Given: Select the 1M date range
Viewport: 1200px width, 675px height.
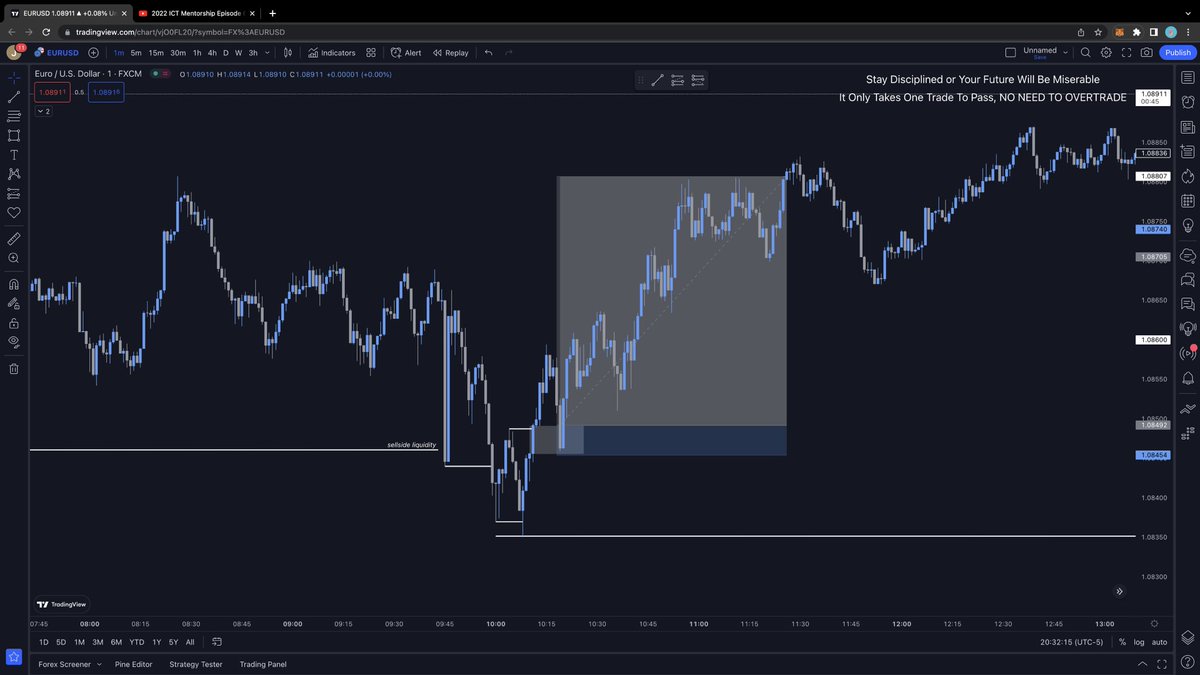Looking at the screenshot, I should (x=79, y=642).
